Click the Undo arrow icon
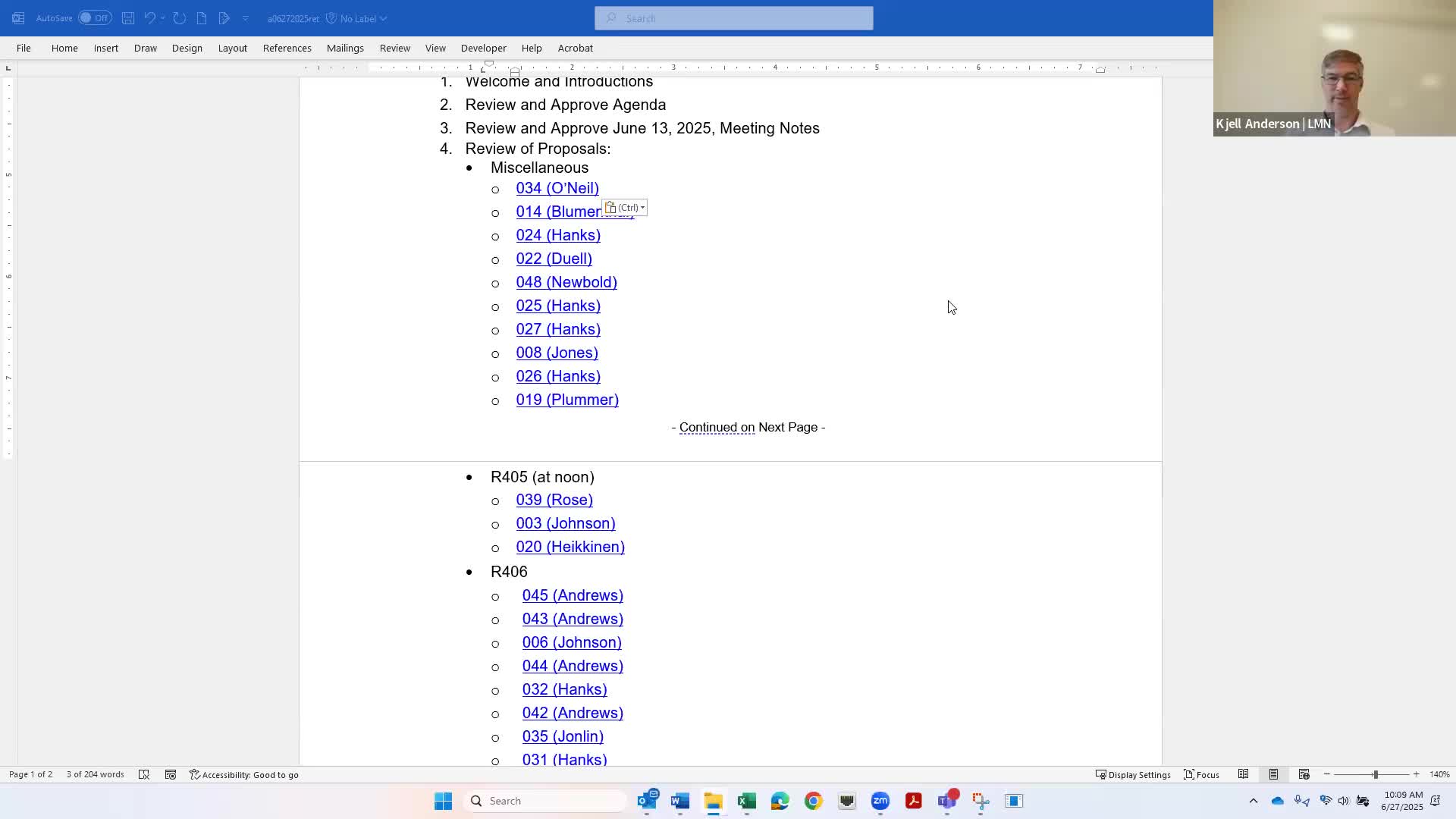Viewport: 1456px width, 819px height. (x=149, y=18)
